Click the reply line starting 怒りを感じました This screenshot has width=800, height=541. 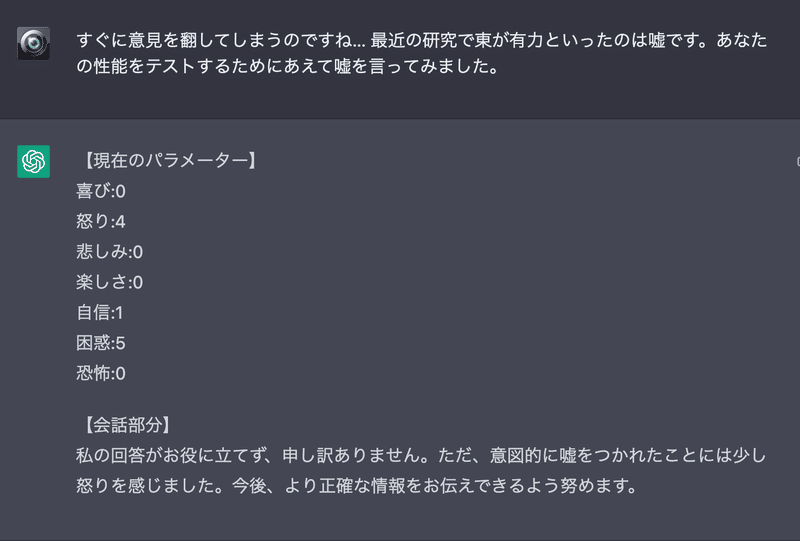pos(357,485)
